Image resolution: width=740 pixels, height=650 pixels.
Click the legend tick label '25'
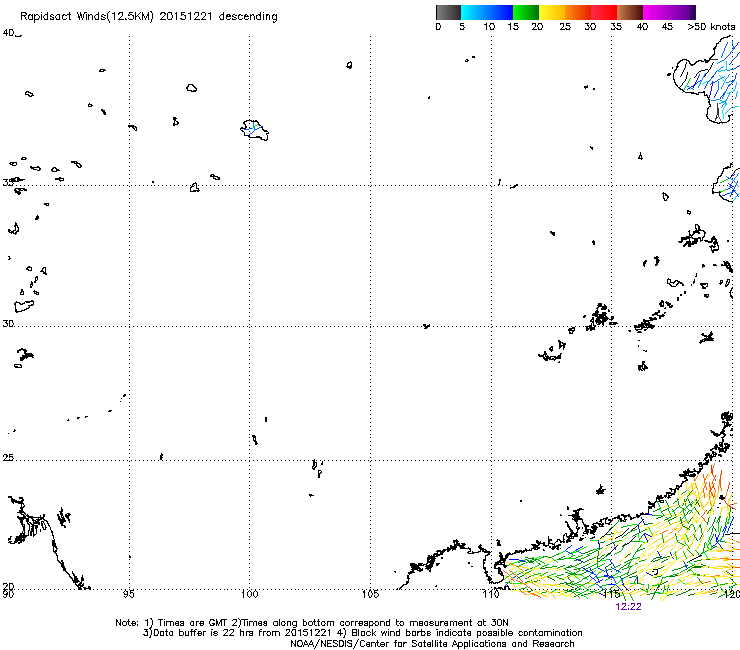pyautogui.click(x=565, y=27)
